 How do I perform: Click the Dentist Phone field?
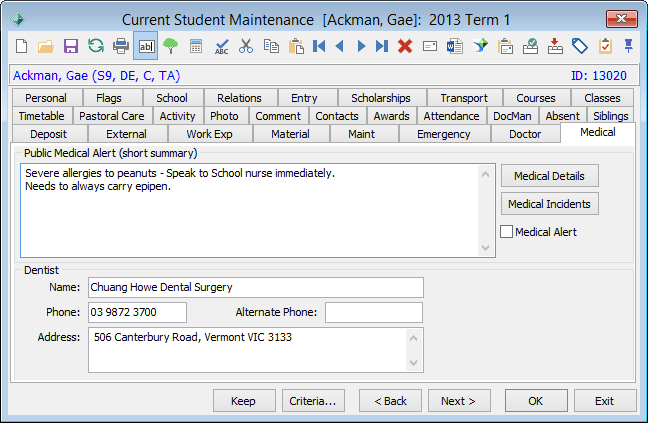click(137, 312)
